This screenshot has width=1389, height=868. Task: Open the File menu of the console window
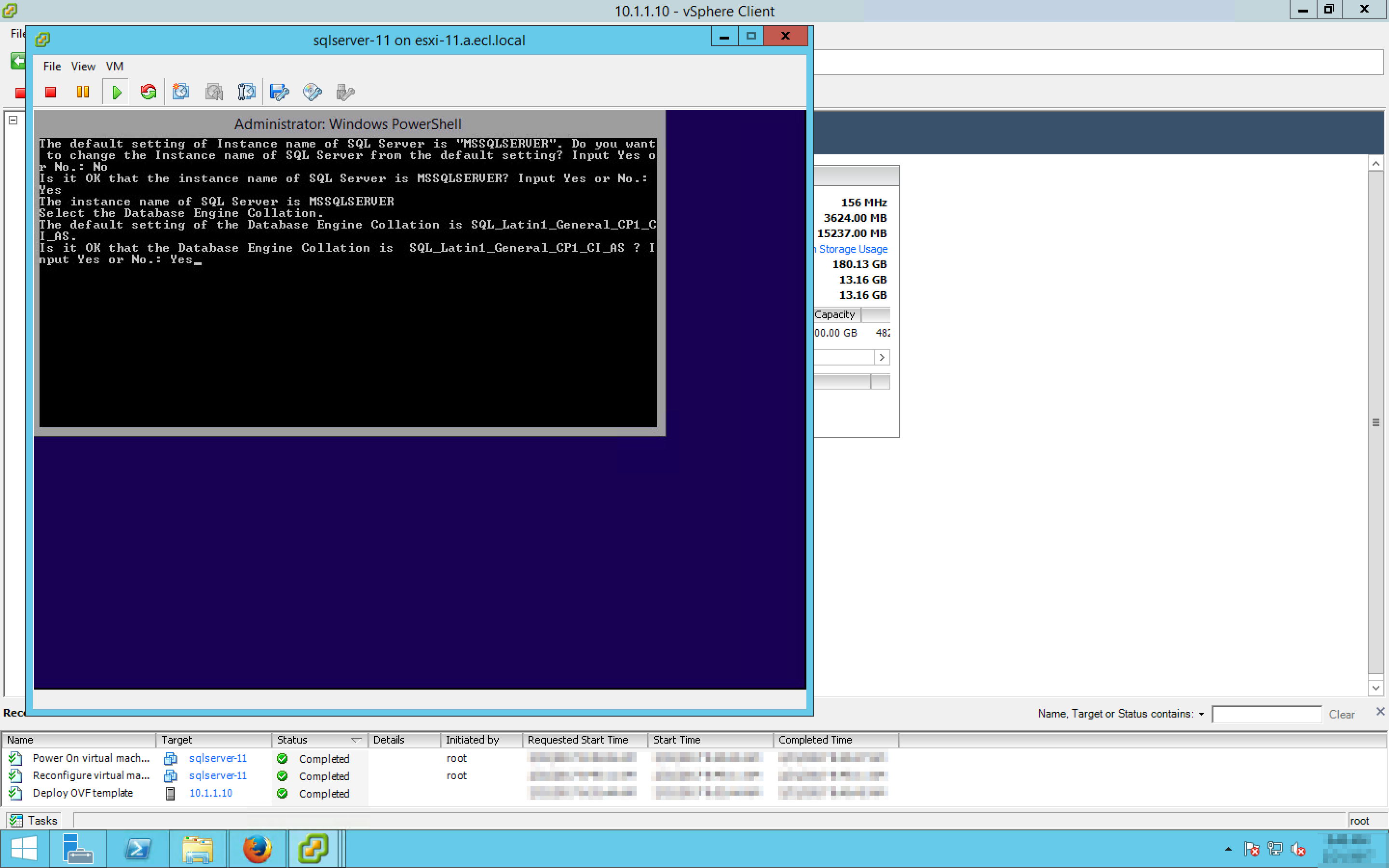(52, 67)
